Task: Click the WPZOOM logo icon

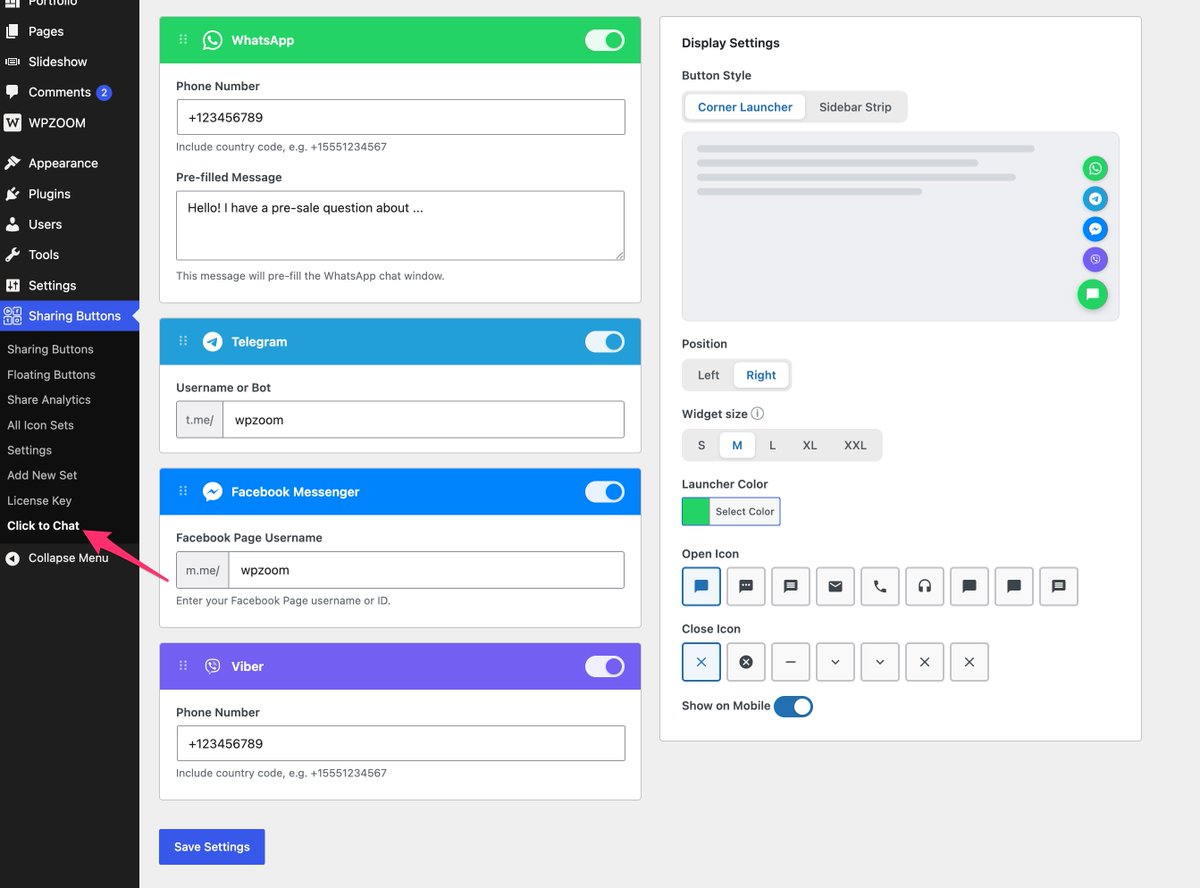Action: coord(12,123)
